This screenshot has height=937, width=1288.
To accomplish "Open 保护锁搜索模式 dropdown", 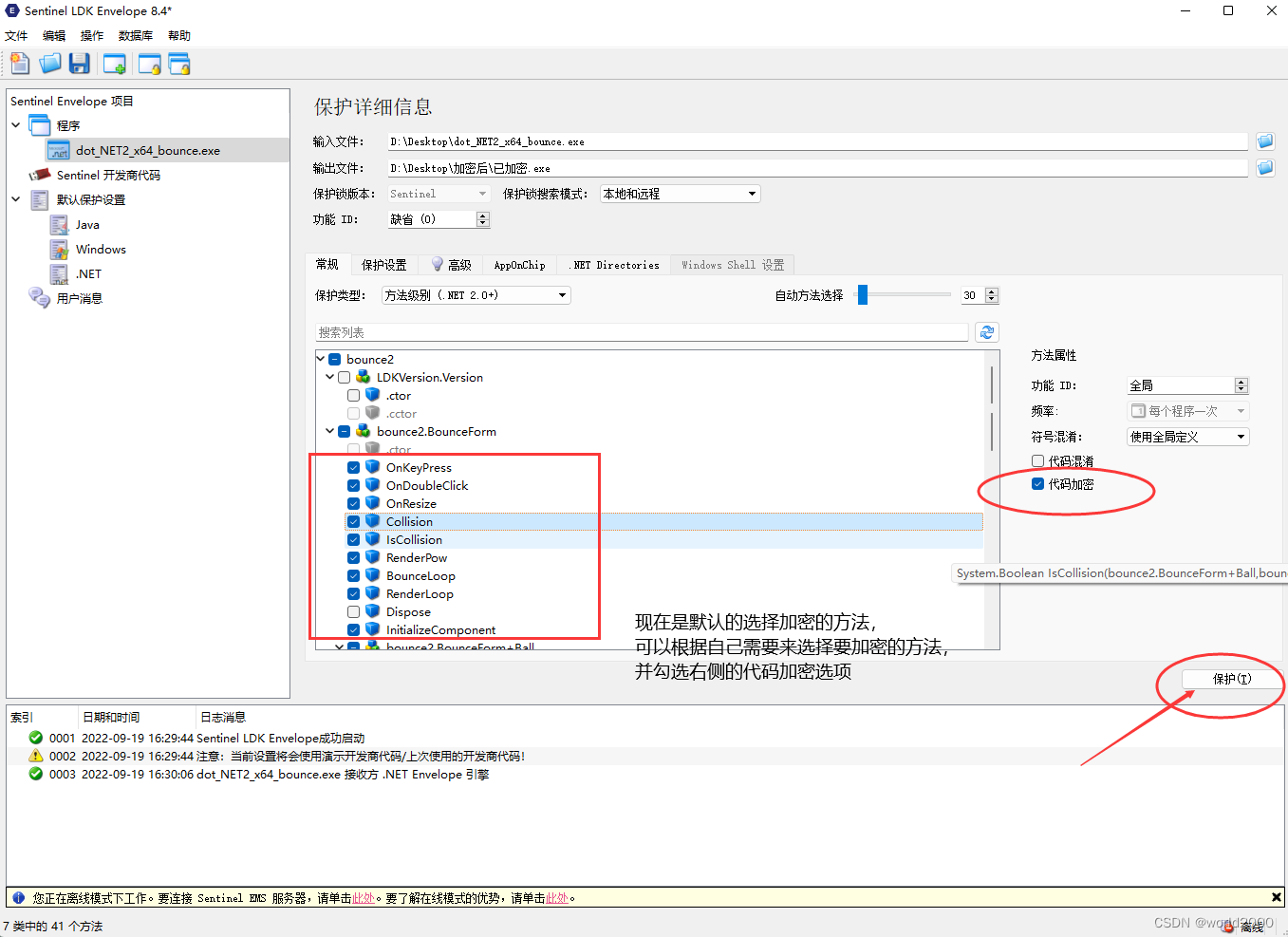I will (x=681, y=194).
